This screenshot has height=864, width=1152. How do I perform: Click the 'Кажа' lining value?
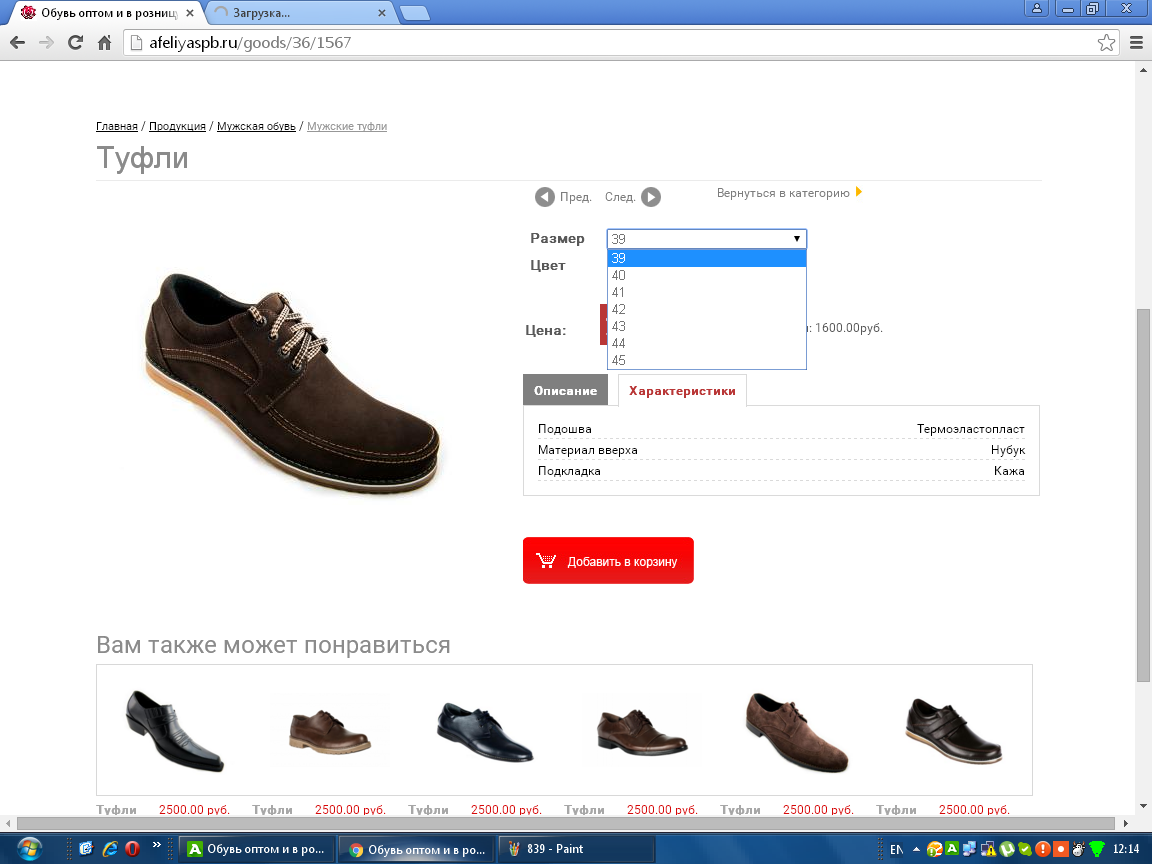coord(1009,471)
